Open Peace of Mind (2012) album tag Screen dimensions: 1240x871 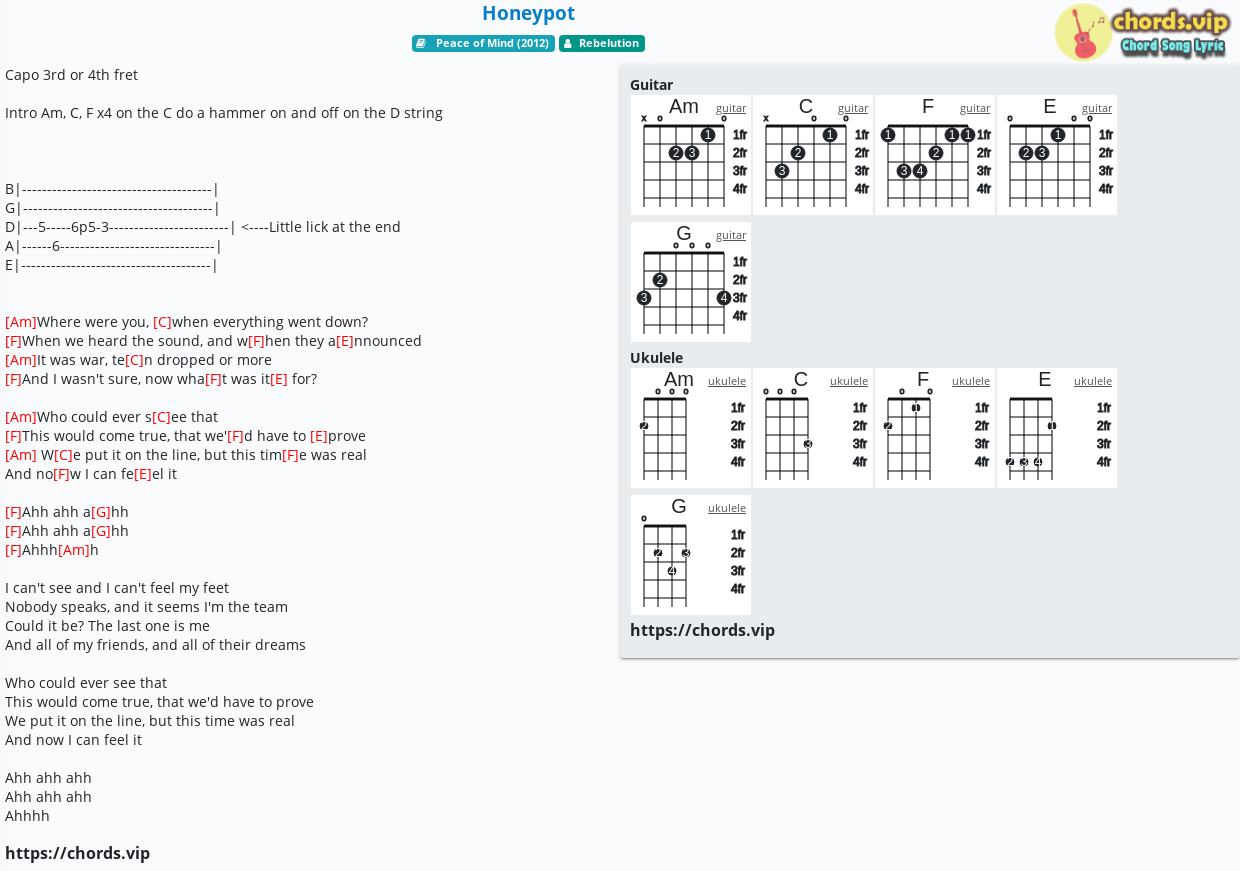pyautogui.click(x=483, y=43)
